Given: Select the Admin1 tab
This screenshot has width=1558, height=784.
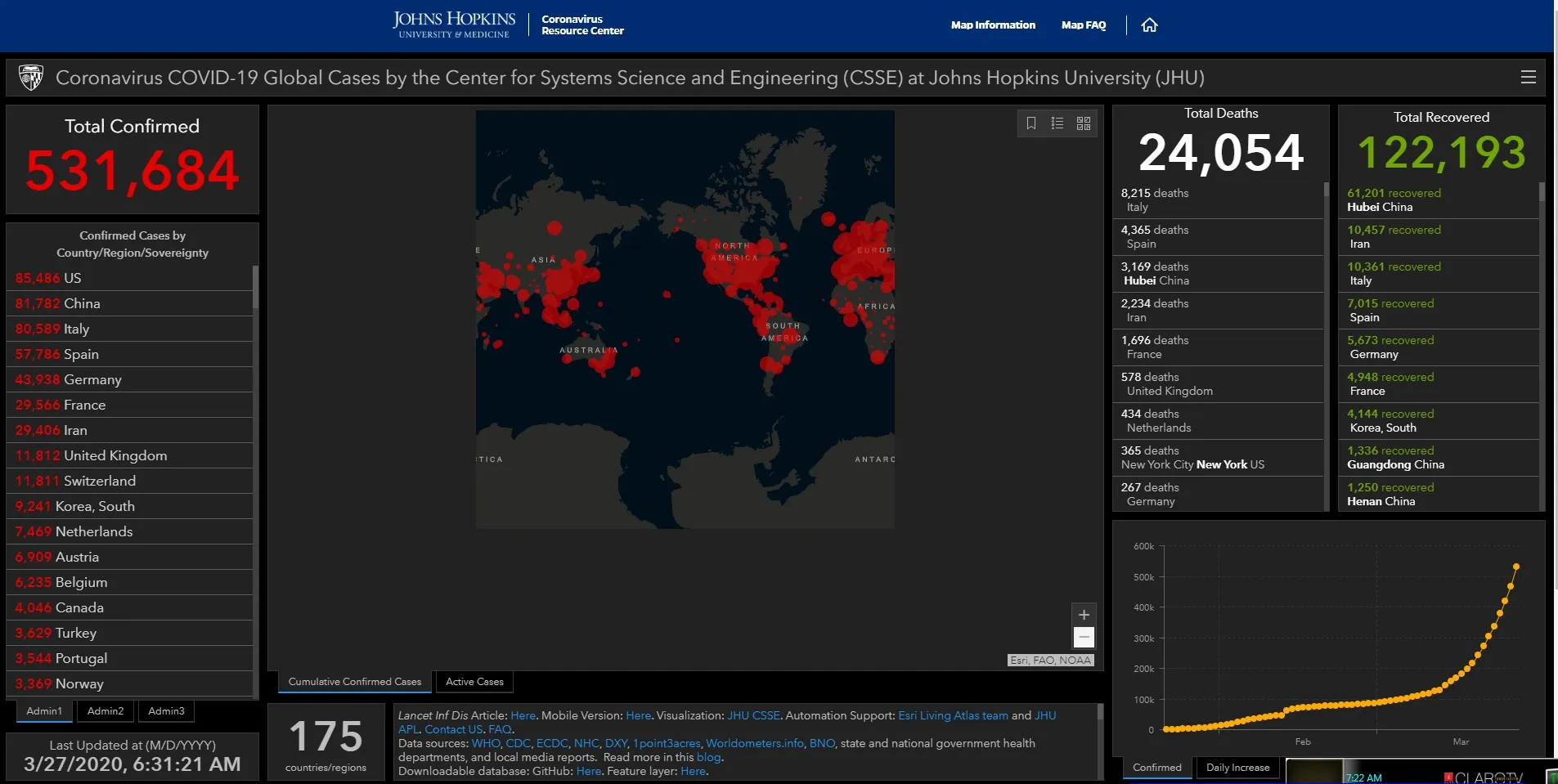Looking at the screenshot, I should (x=44, y=711).
